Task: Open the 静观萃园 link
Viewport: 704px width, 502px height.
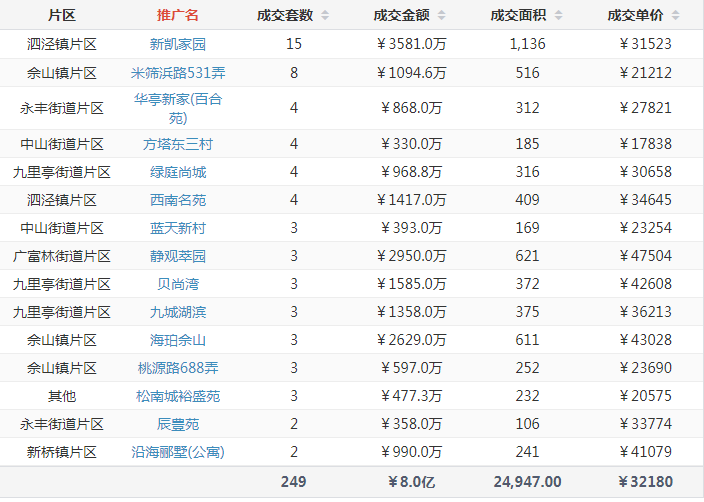Action: 178,256
